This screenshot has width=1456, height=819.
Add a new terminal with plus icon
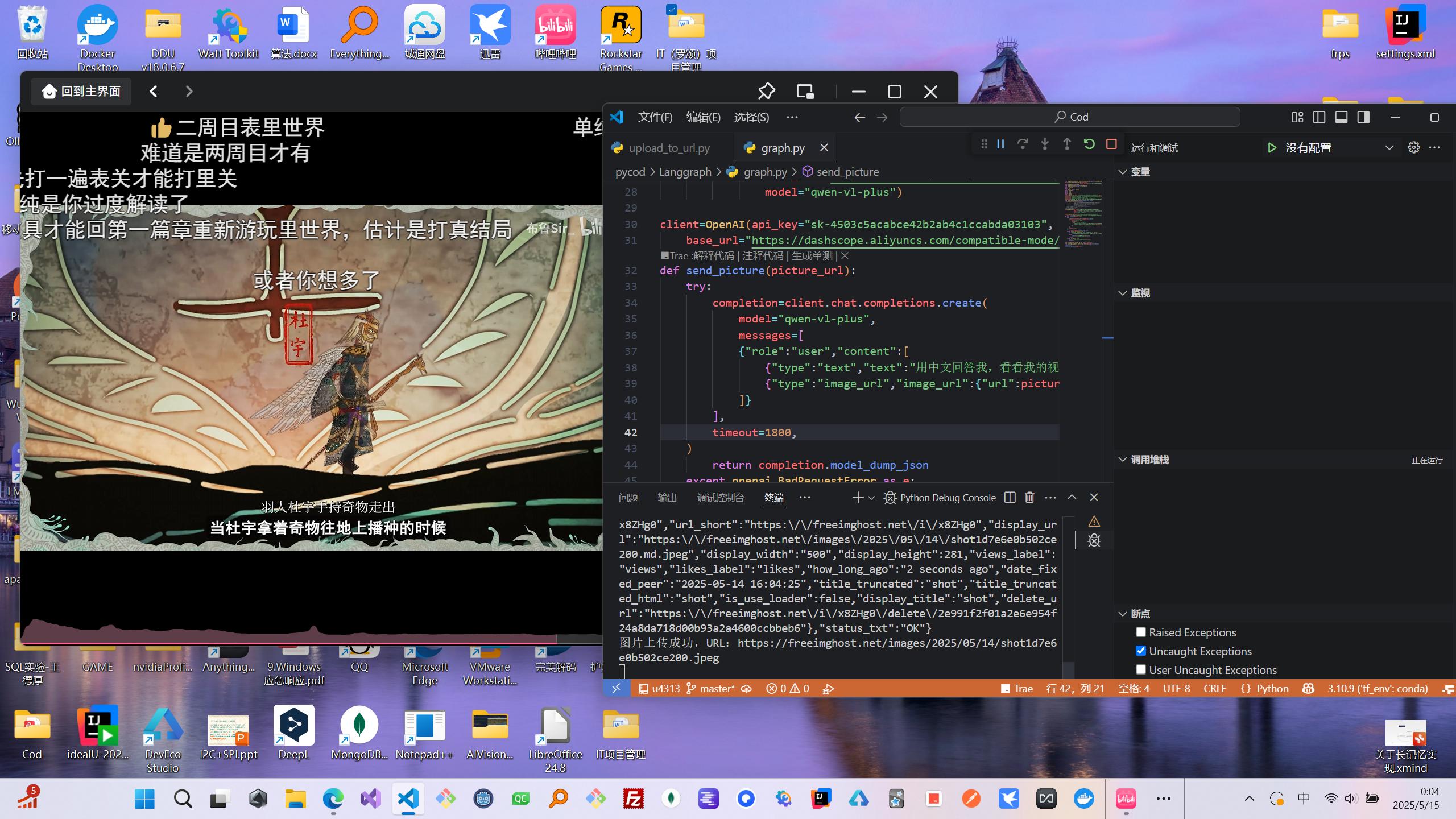point(858,498)
